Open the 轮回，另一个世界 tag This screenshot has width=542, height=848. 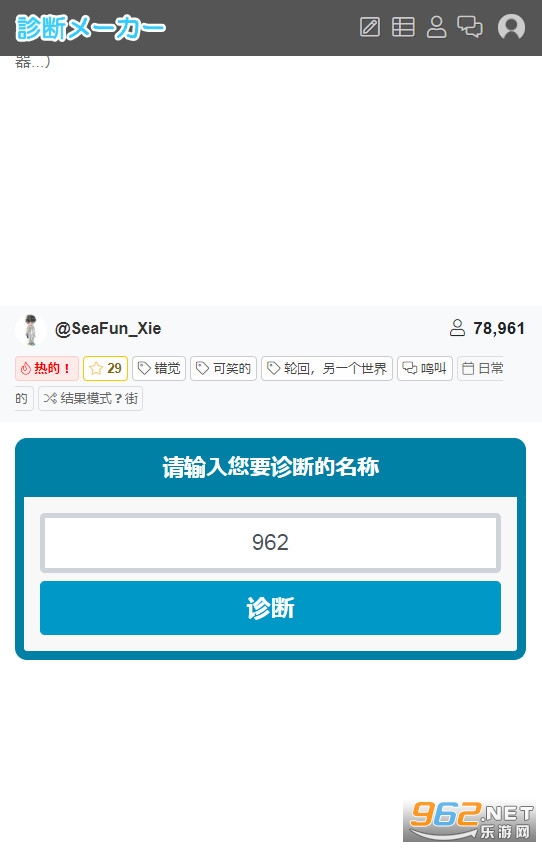tap(327, 368)
